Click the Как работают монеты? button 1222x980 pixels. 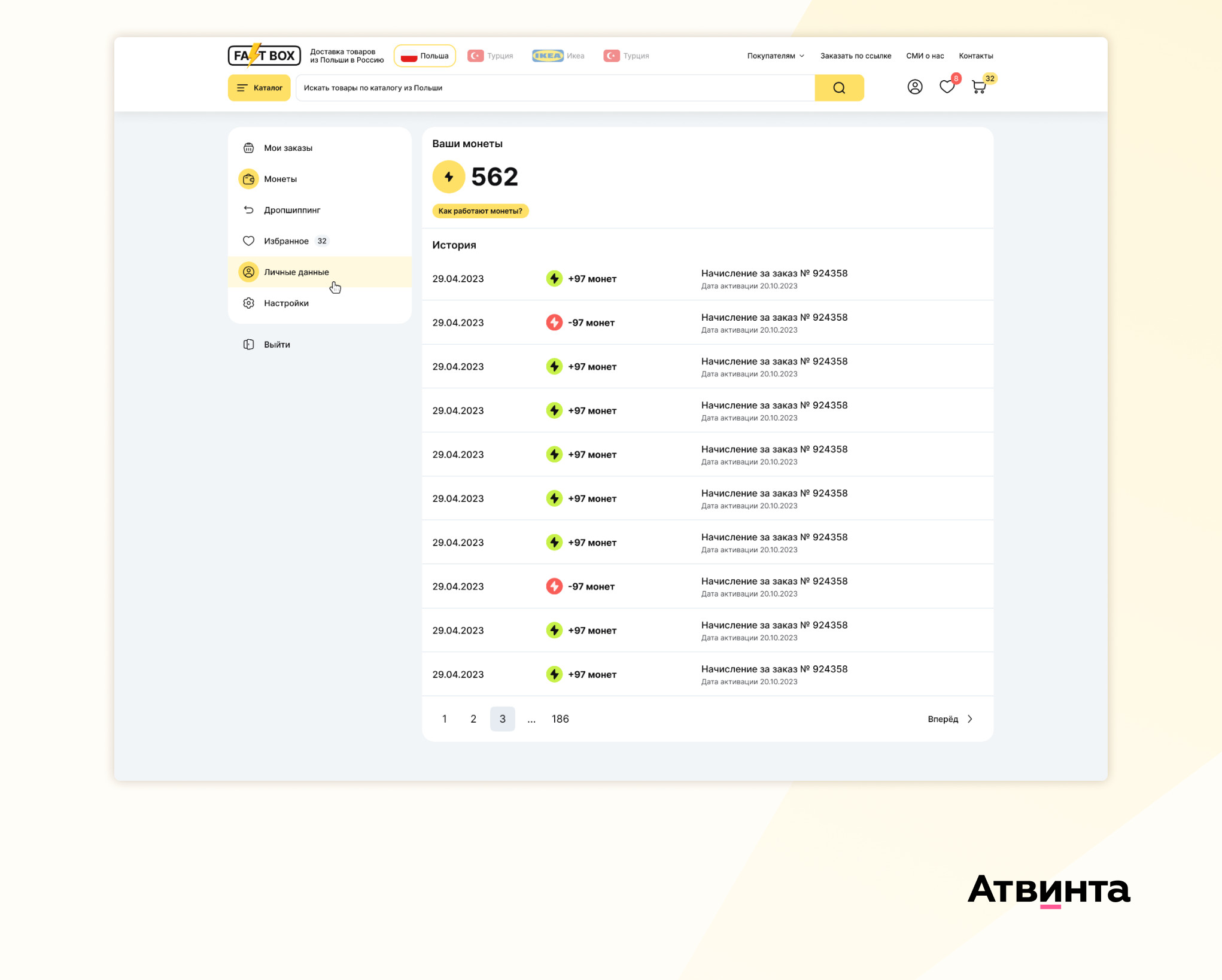pos(480,211)
